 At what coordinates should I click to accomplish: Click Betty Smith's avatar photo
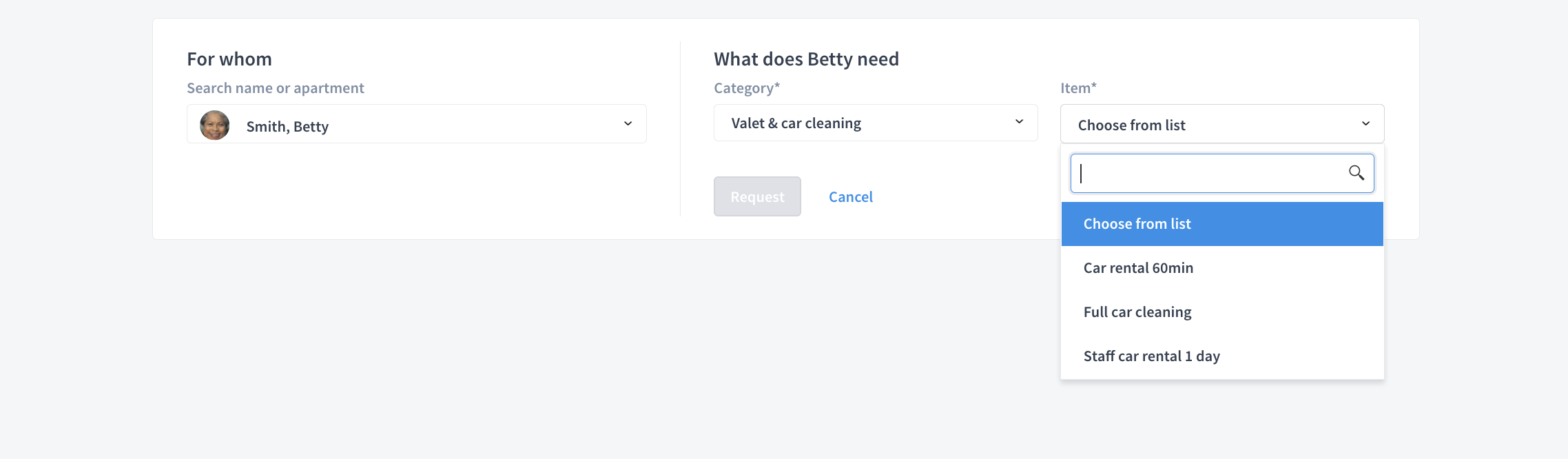click(215, 125)
